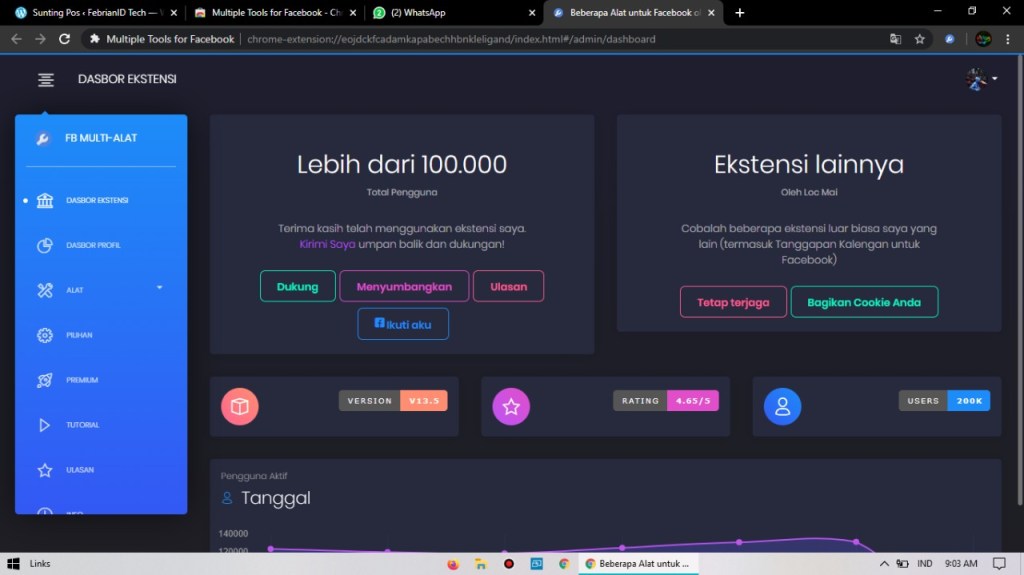Click the Ikuti aku Facebook button

pyautogui.click(x=403, y=324)
